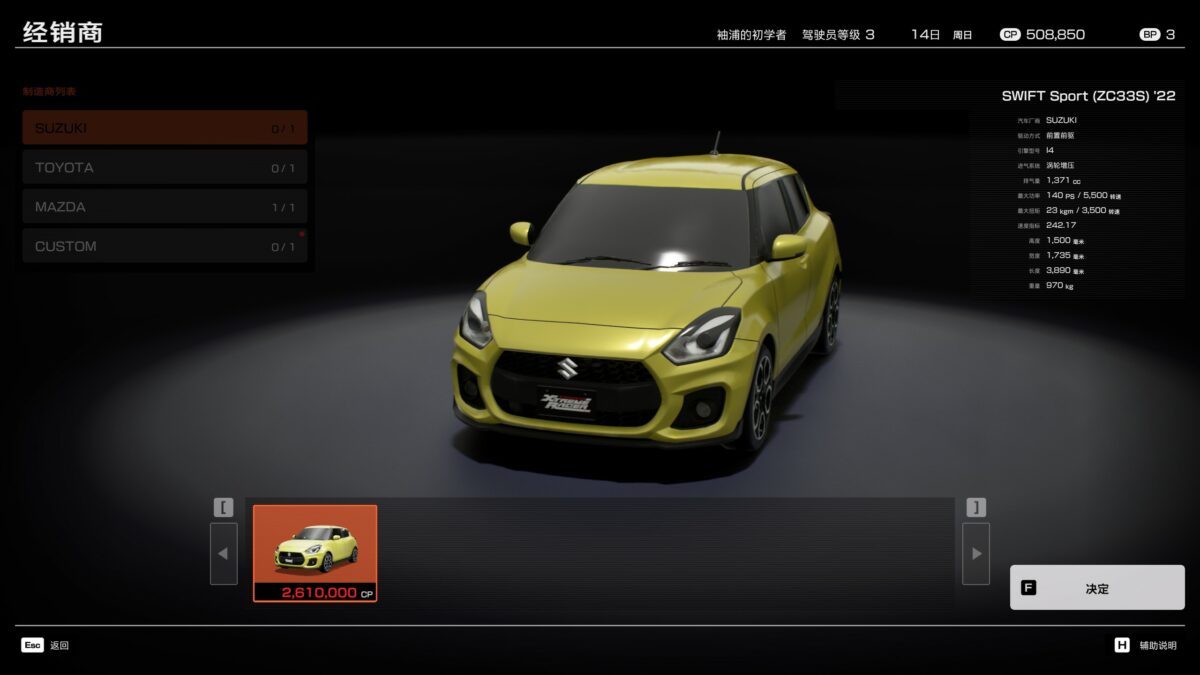Select TOYOTA in the manufacturer list
The height and width of the screenshot is (675, 1200).
tap(165, 168)
